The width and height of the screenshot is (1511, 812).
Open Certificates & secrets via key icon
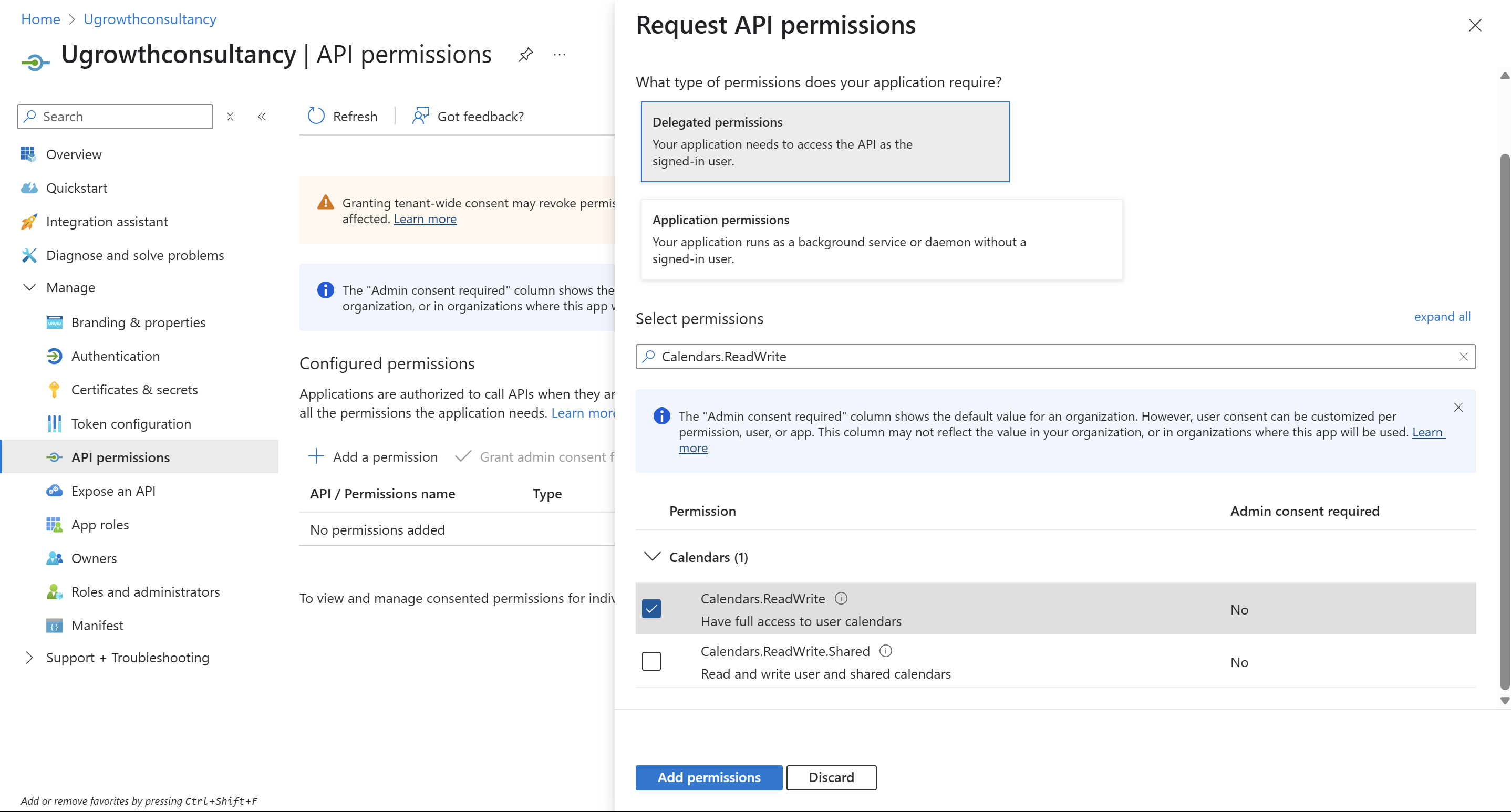pyautogui.click(x=55, y=389)
